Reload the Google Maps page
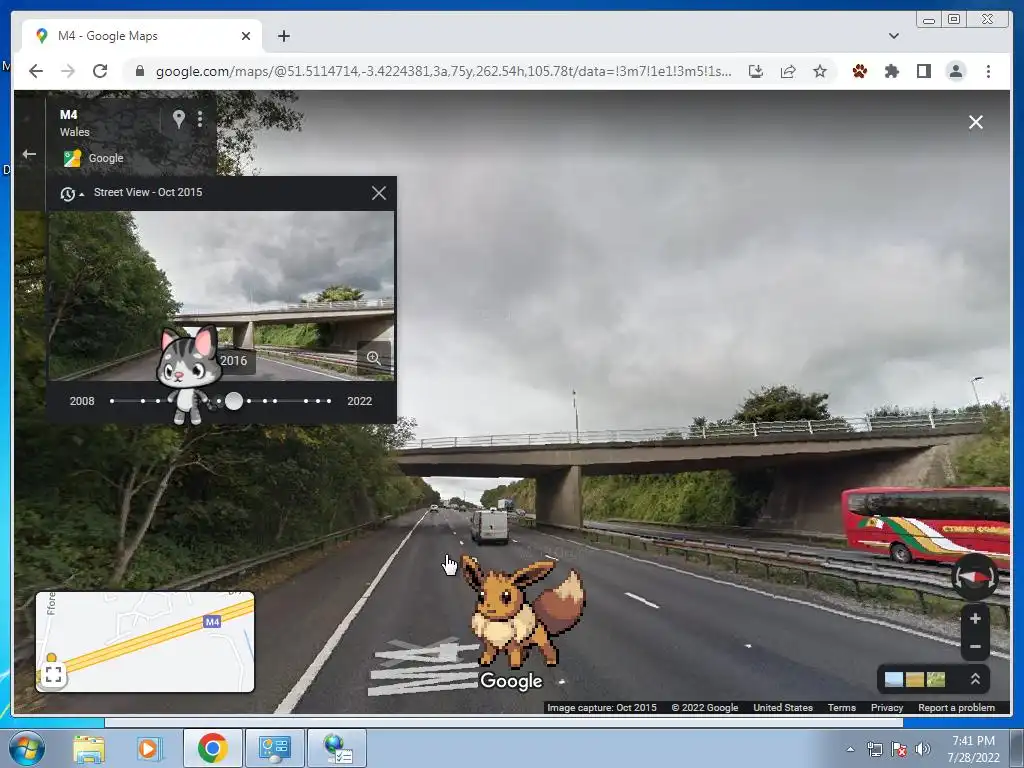Viewport: 1024px width, 768px height. point(100,71)
